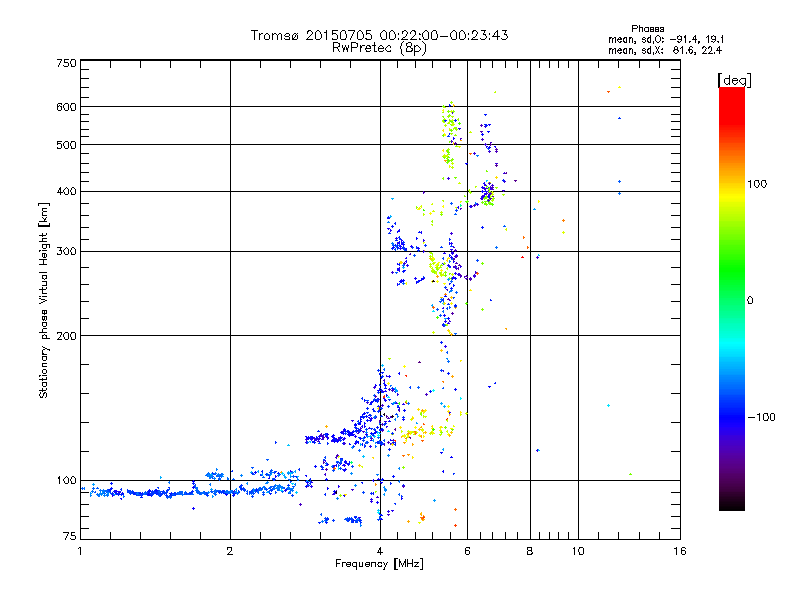Click the colorbar label '-100'

[761, 417]
